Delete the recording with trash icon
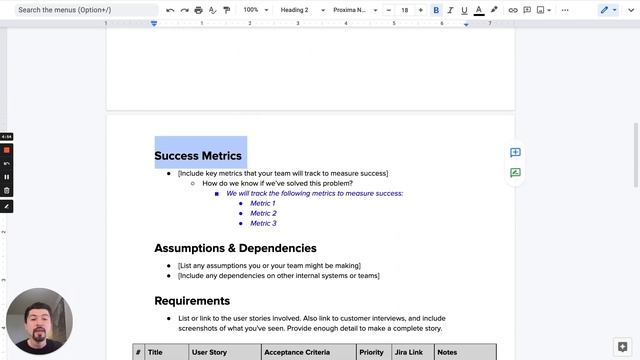This screenshot has height=360, width=640. 7,191
